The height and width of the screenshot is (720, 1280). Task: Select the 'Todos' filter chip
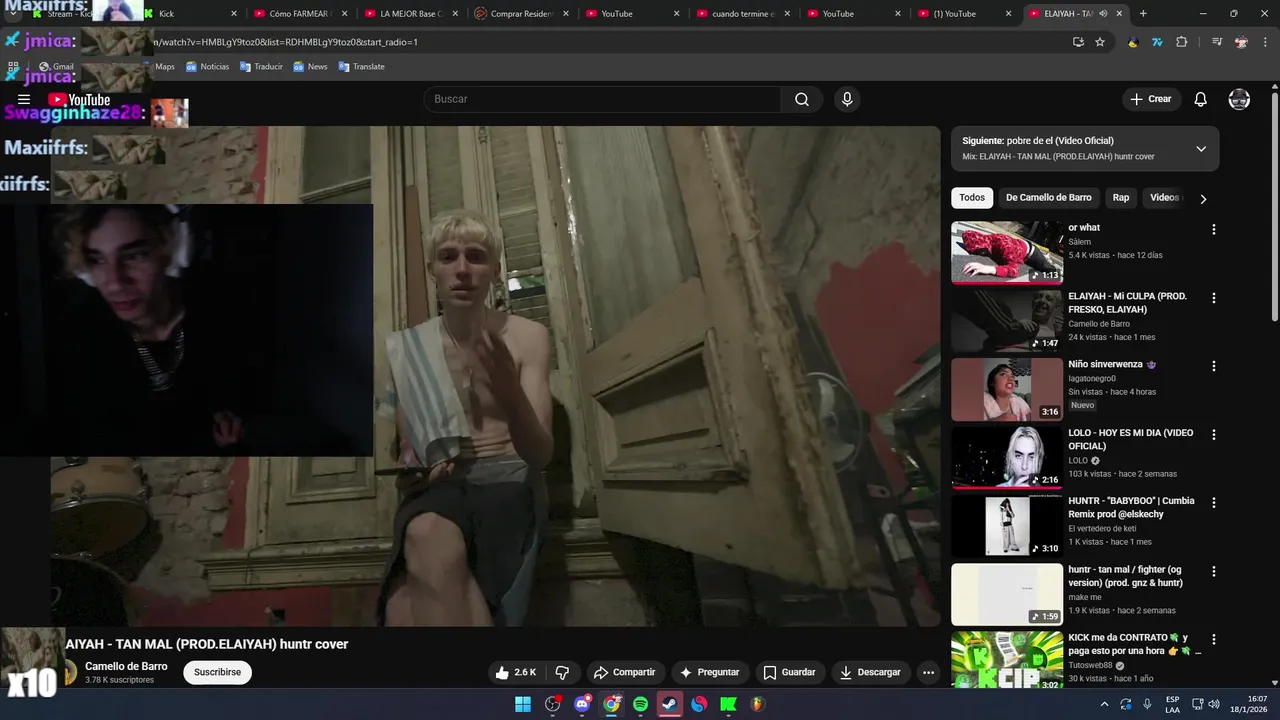click(972, 198)
